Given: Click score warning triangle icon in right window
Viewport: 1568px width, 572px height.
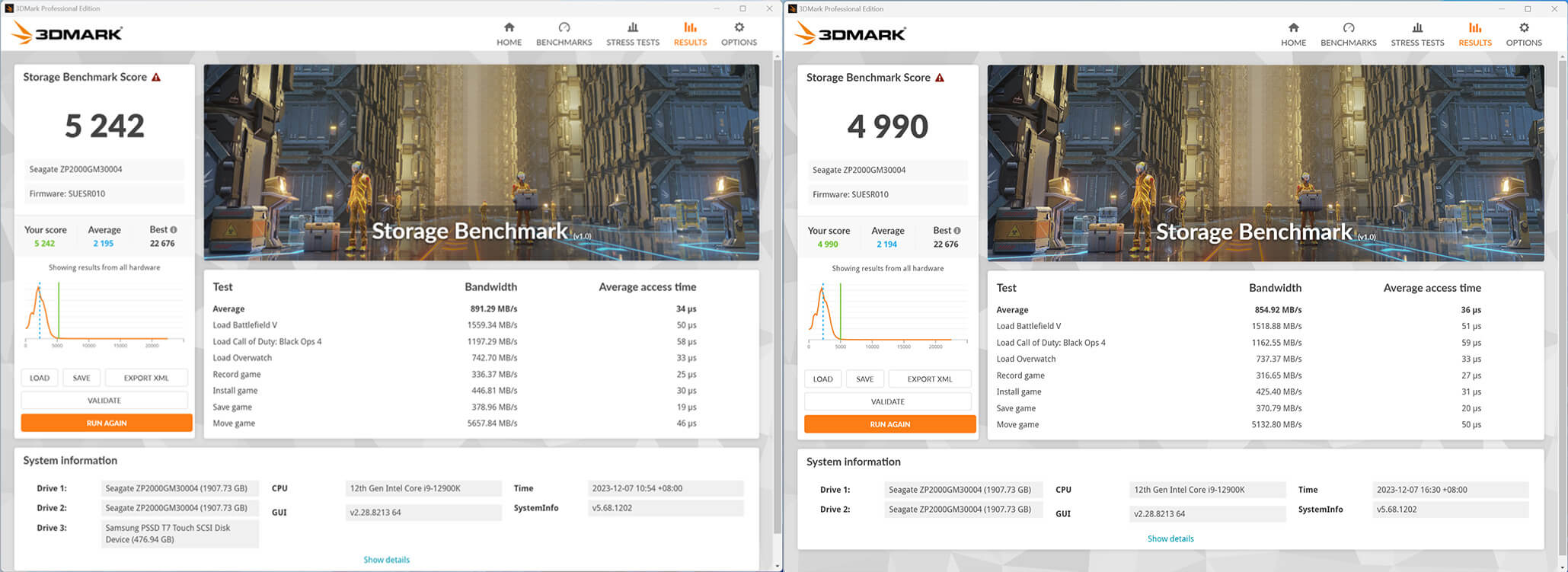Looking at the screenshot, I should 940,78.
